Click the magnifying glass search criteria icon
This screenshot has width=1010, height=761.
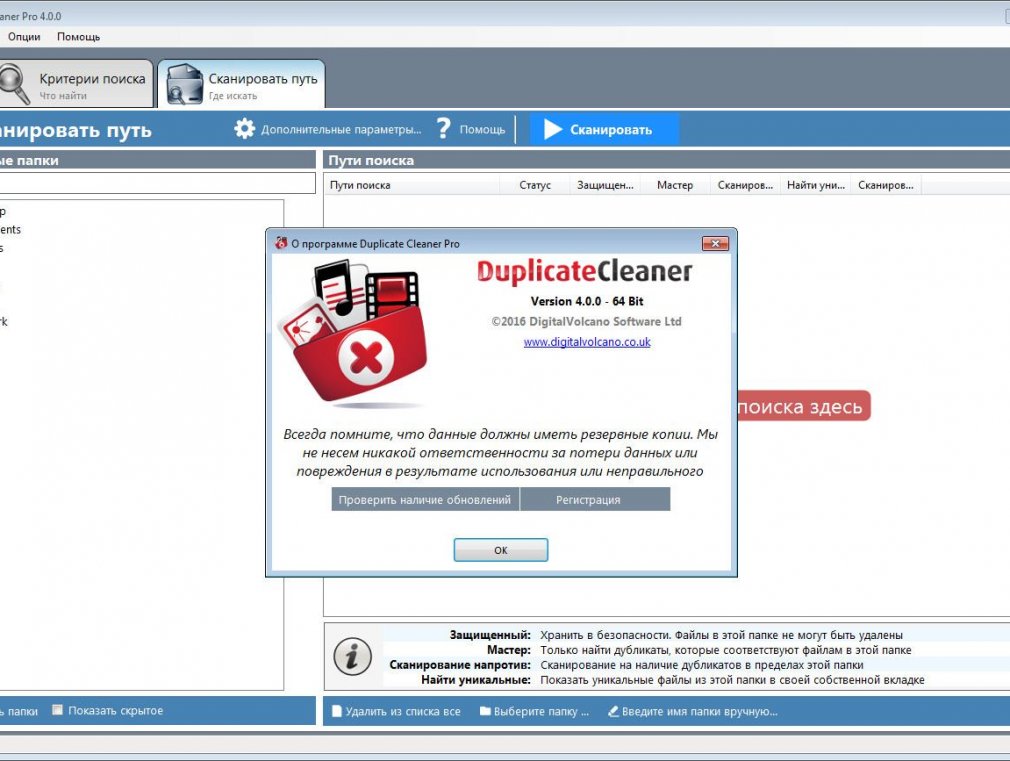coord(14,84)
